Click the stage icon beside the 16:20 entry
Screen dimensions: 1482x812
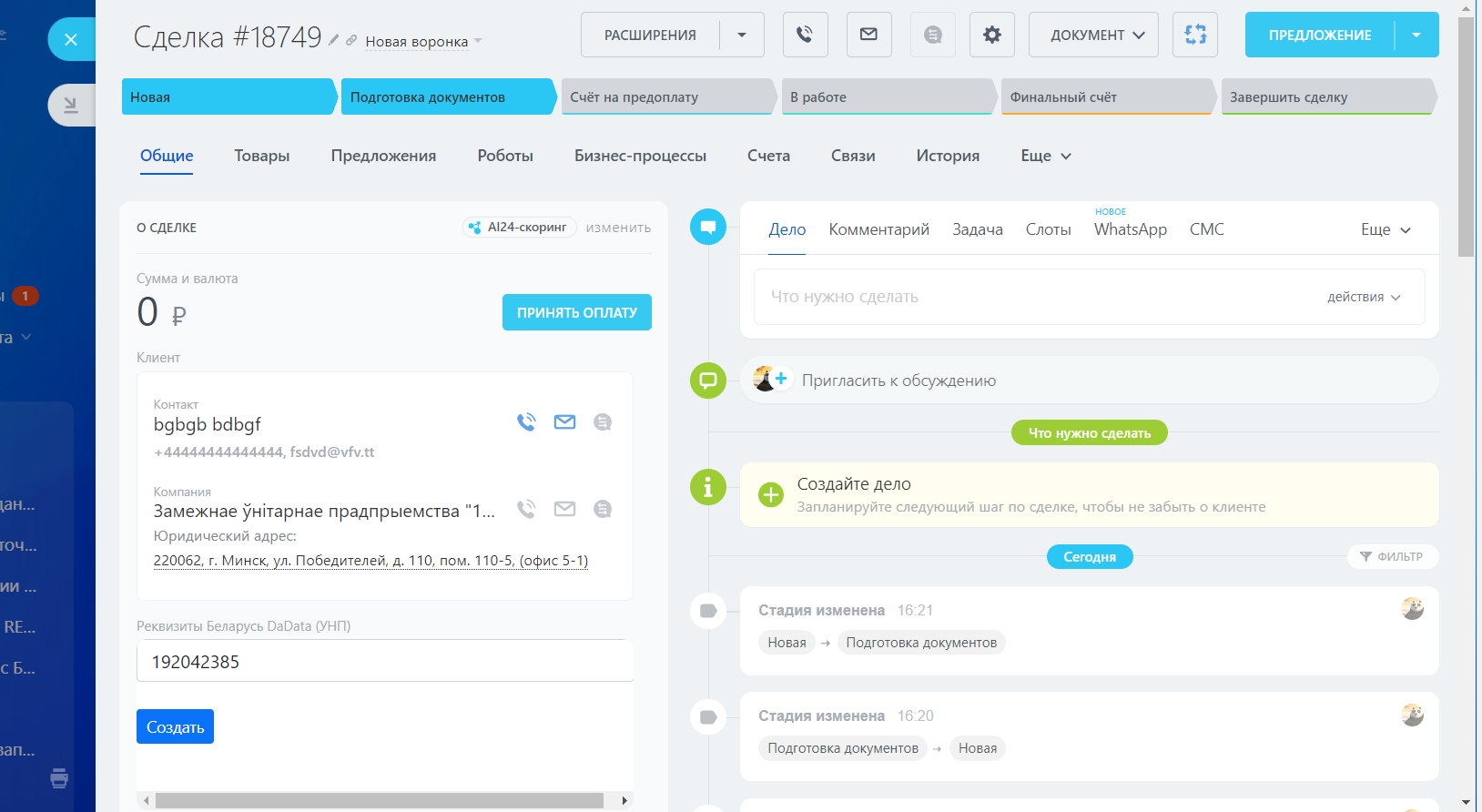pos(708,717)
